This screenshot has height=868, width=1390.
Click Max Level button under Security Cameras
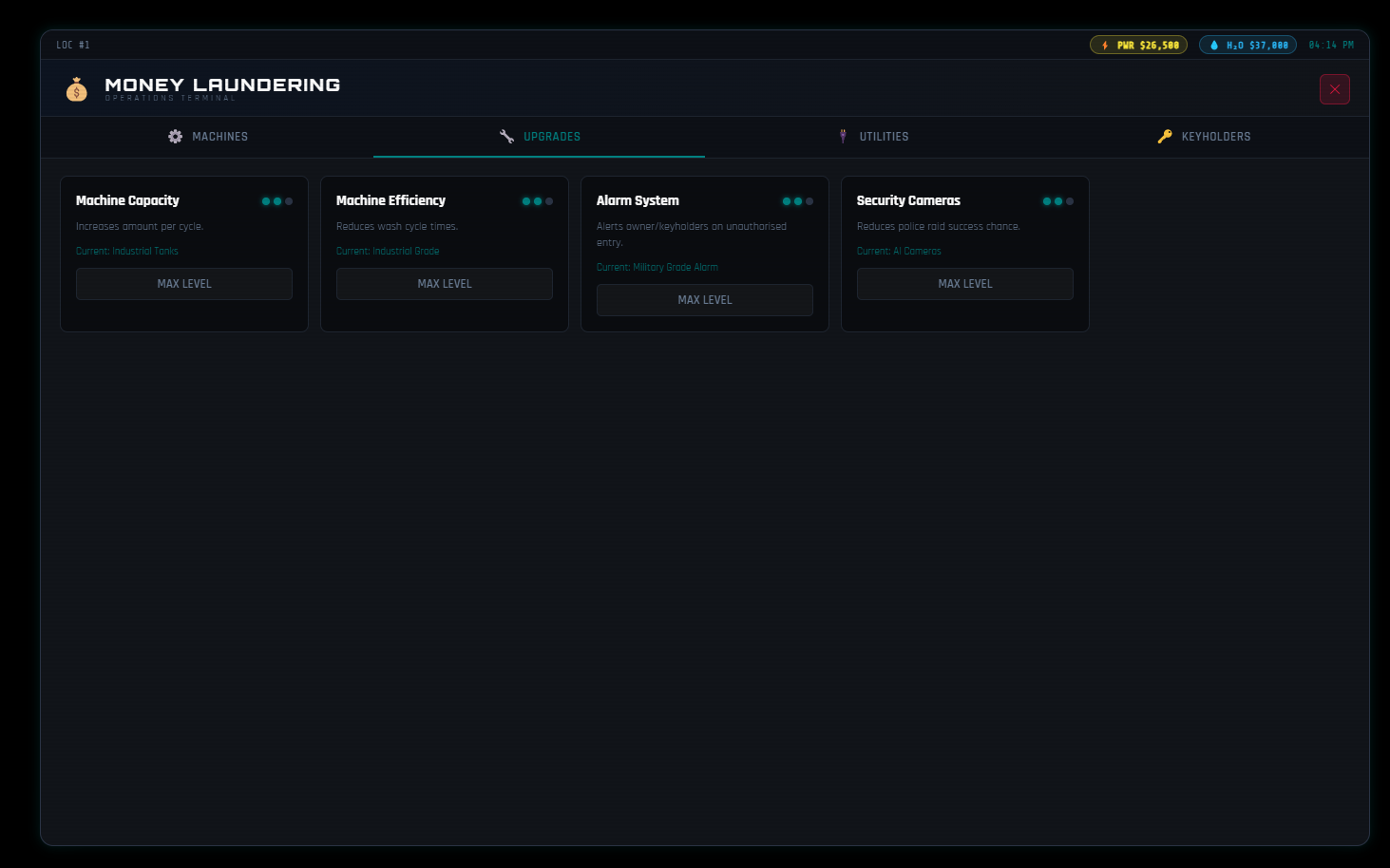965,284
